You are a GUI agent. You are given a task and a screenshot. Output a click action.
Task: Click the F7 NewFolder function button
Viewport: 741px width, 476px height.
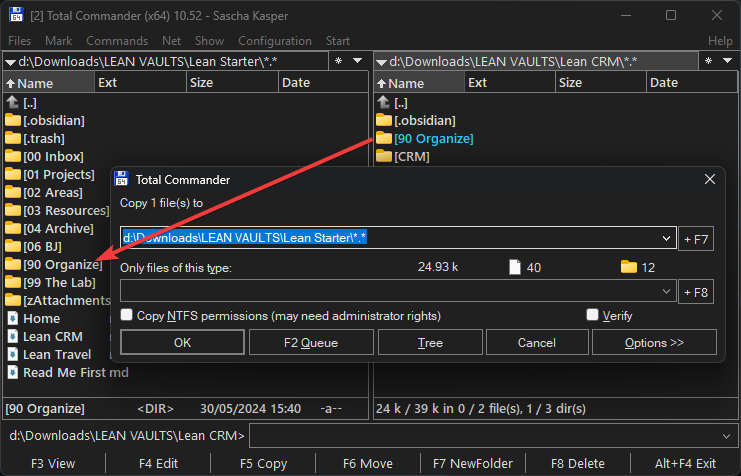pyautogui.click(x=473, y=464)
